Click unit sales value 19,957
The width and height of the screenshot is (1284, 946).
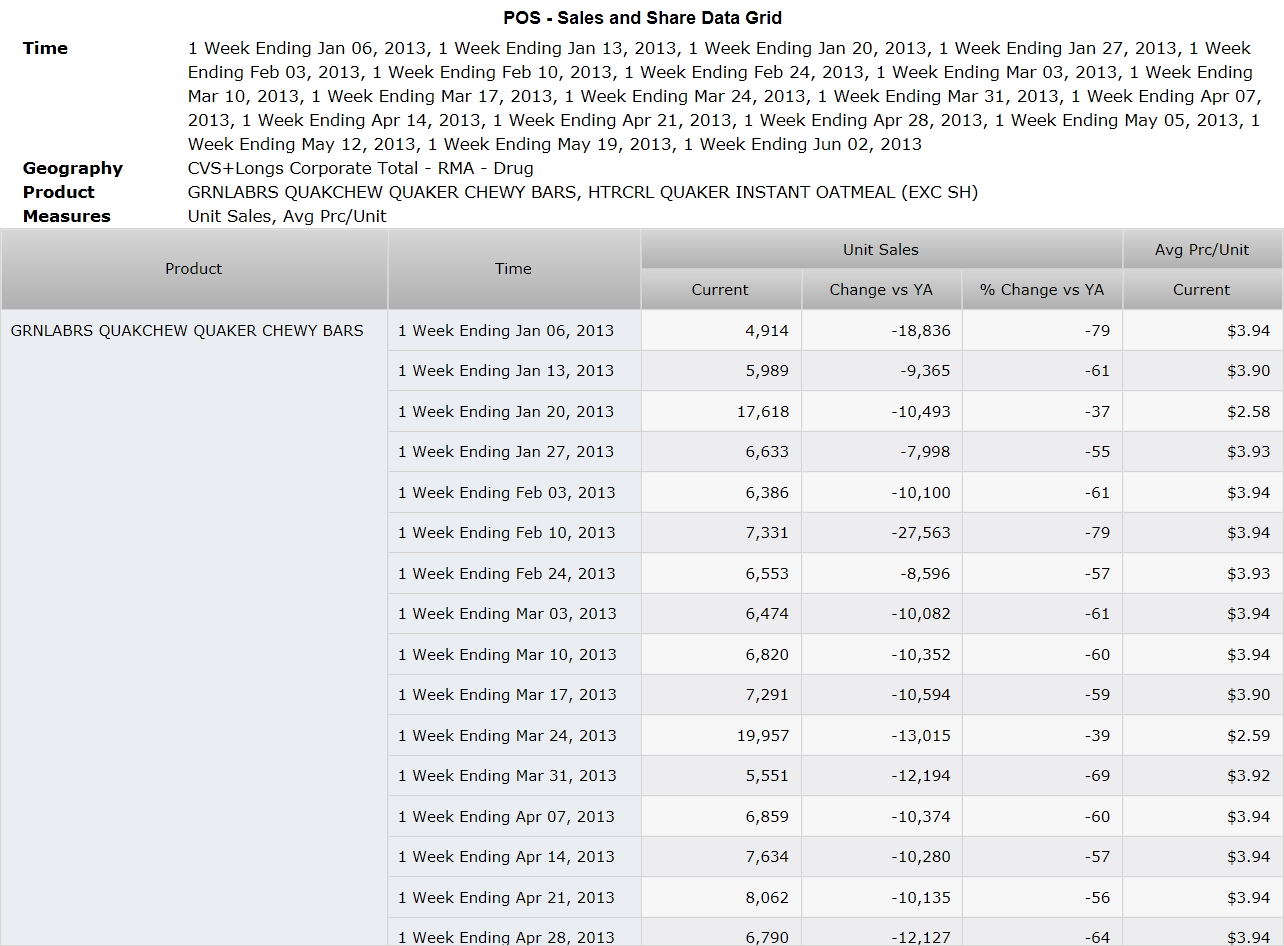(763, 736)
